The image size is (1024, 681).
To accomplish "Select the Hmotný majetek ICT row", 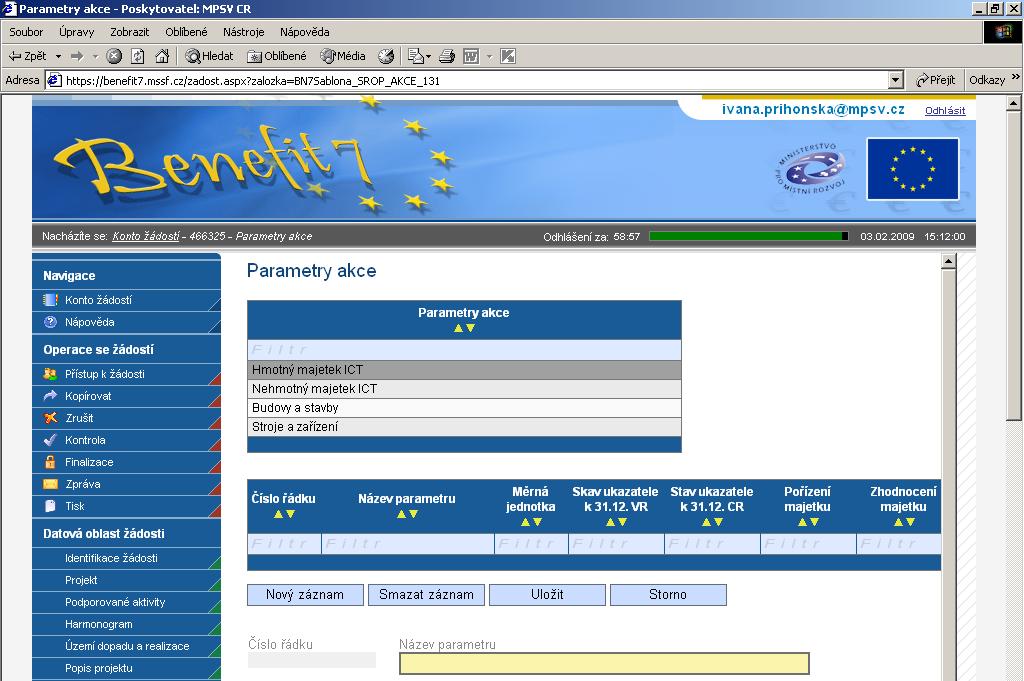I will point(464,370).
